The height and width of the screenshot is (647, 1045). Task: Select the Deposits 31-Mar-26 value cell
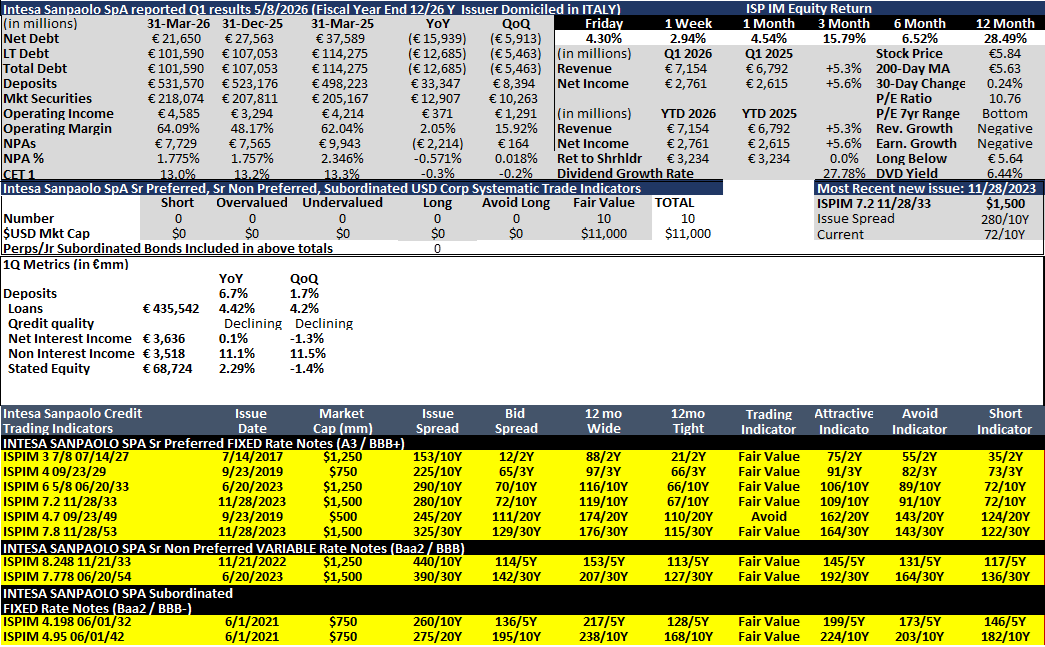[177, 83]
